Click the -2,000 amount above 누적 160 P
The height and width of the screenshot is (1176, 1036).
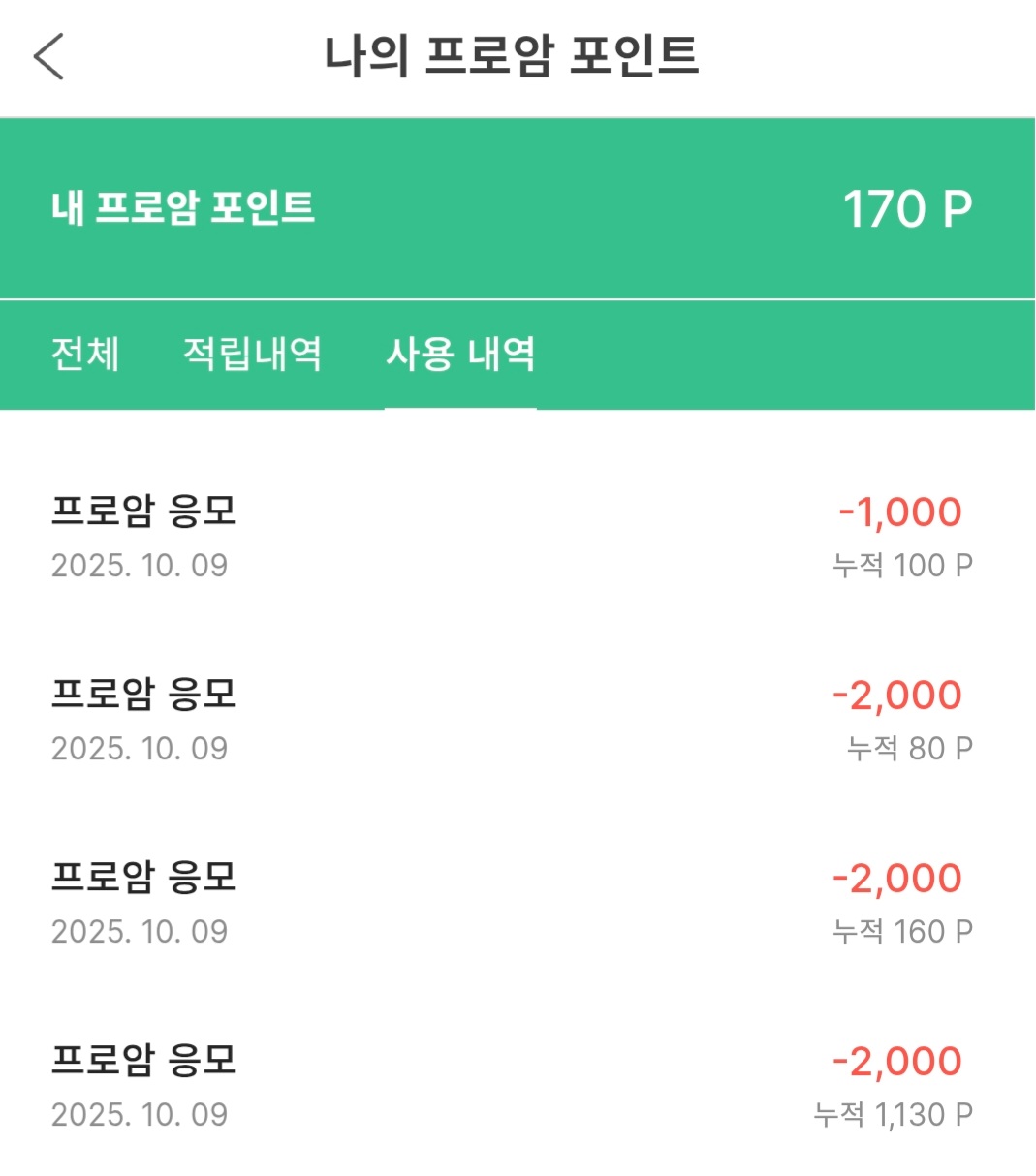click(x=897, y=878)
